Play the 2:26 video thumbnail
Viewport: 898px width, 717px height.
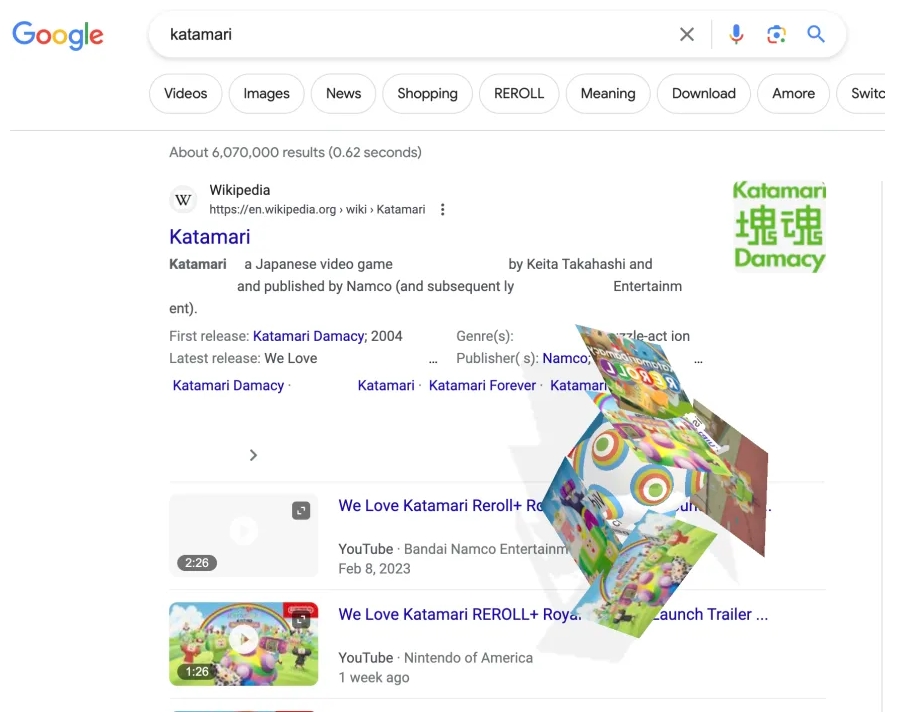(243, 535)
